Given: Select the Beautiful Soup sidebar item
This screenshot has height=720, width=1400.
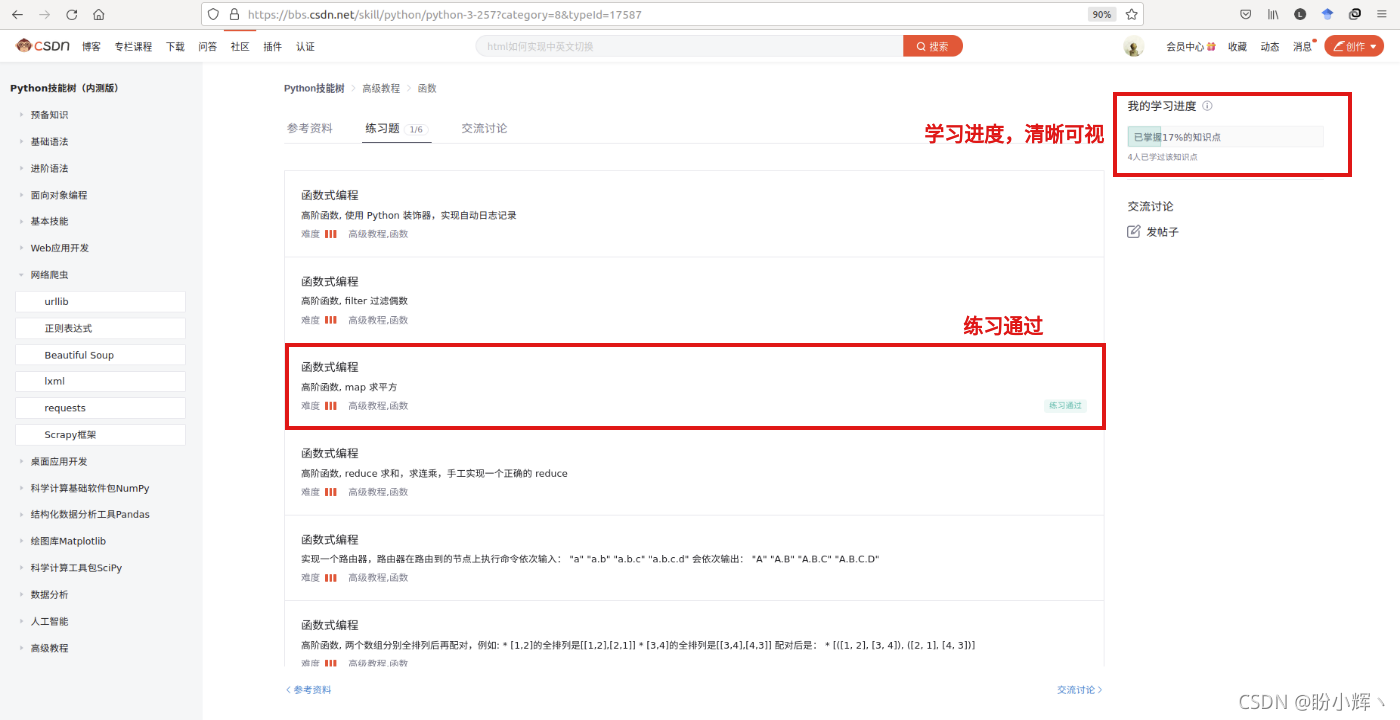Looking at the screenshot, I should [x=101, y=355].
